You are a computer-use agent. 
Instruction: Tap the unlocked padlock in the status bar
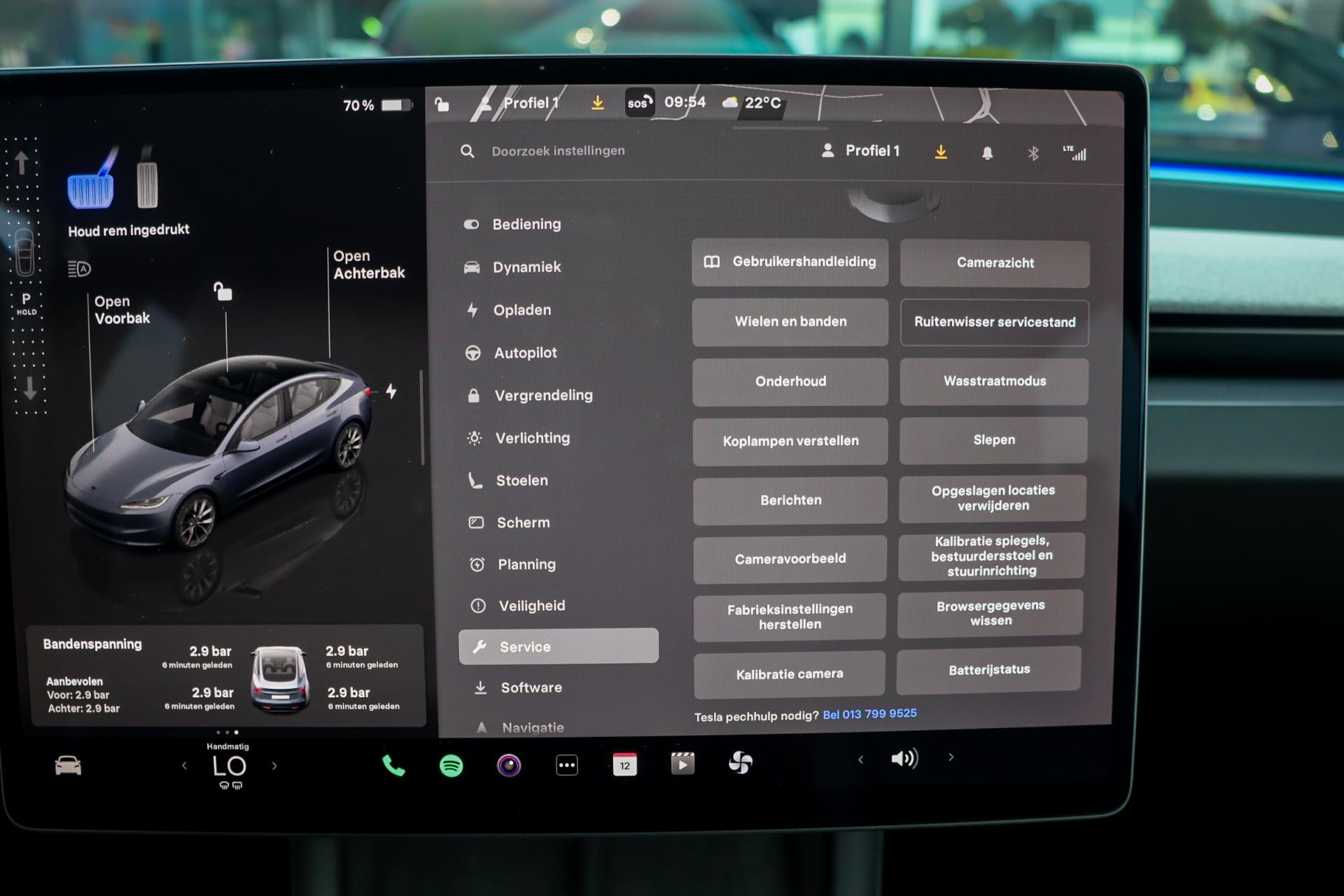442,105
